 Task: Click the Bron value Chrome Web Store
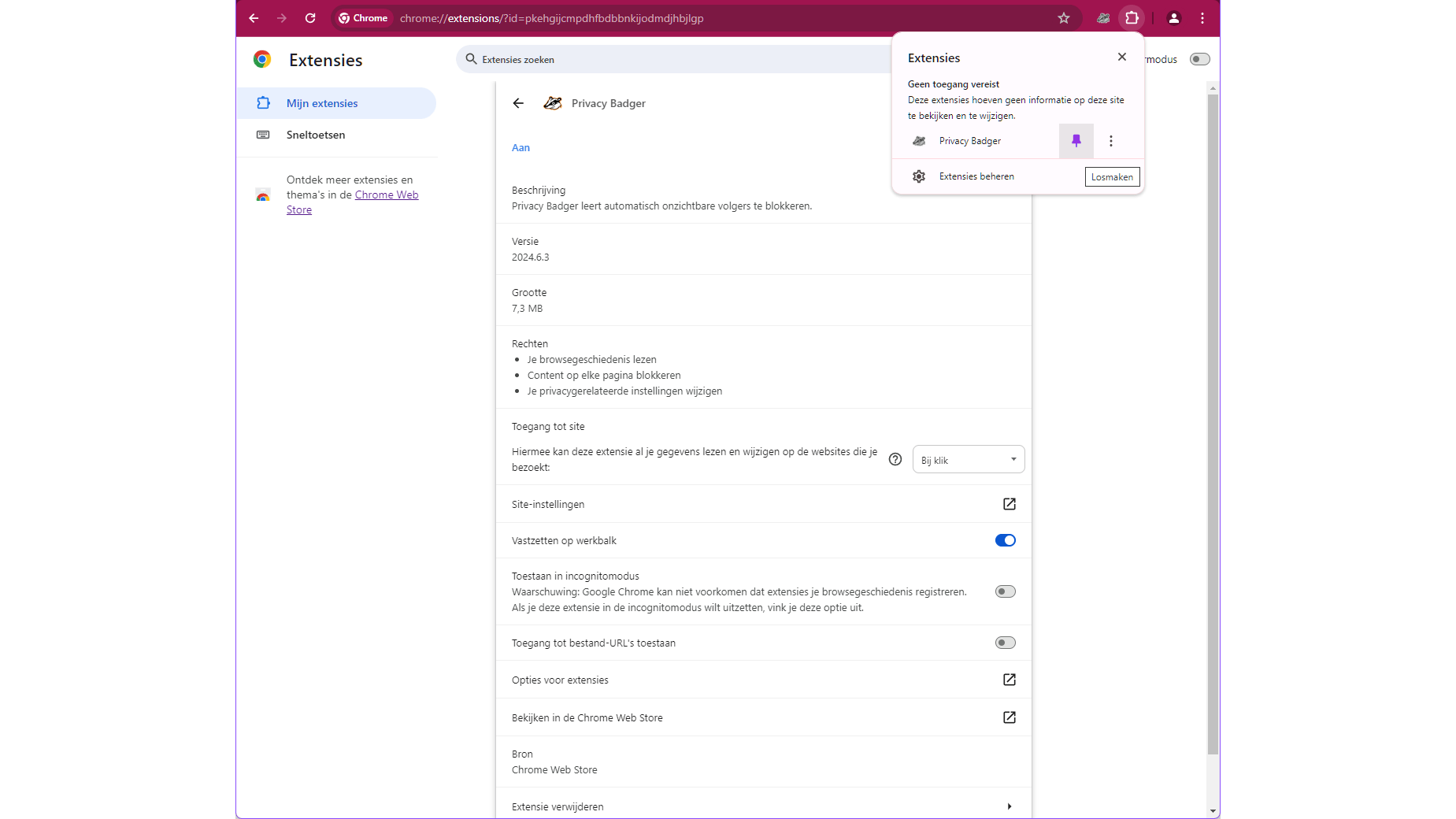click(x=554, y=770)
